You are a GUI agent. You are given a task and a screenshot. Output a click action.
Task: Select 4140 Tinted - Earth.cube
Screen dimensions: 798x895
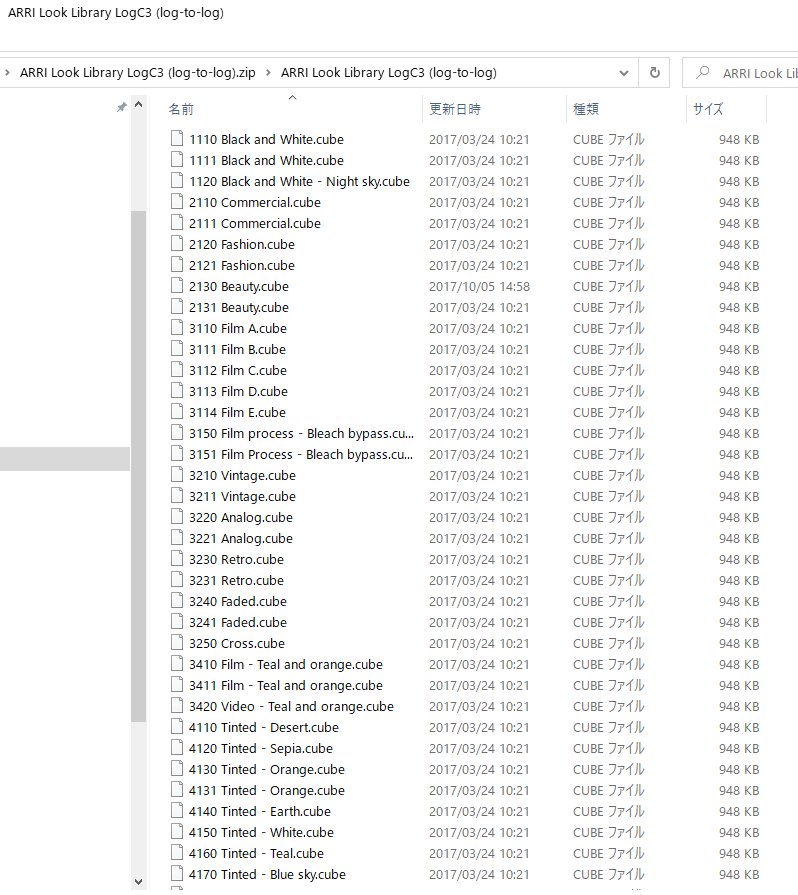(260, 812)
